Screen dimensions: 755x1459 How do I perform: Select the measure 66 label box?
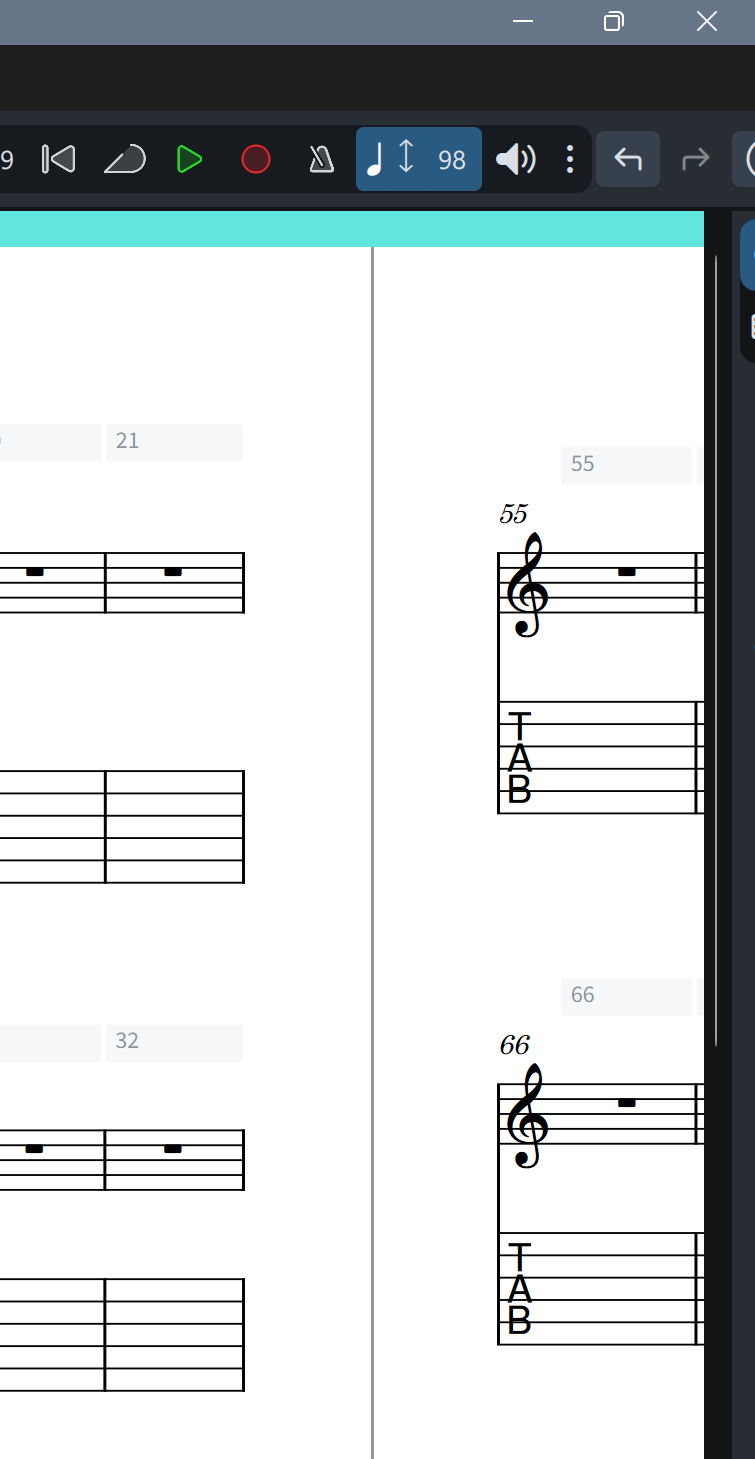tap(626, 996)
